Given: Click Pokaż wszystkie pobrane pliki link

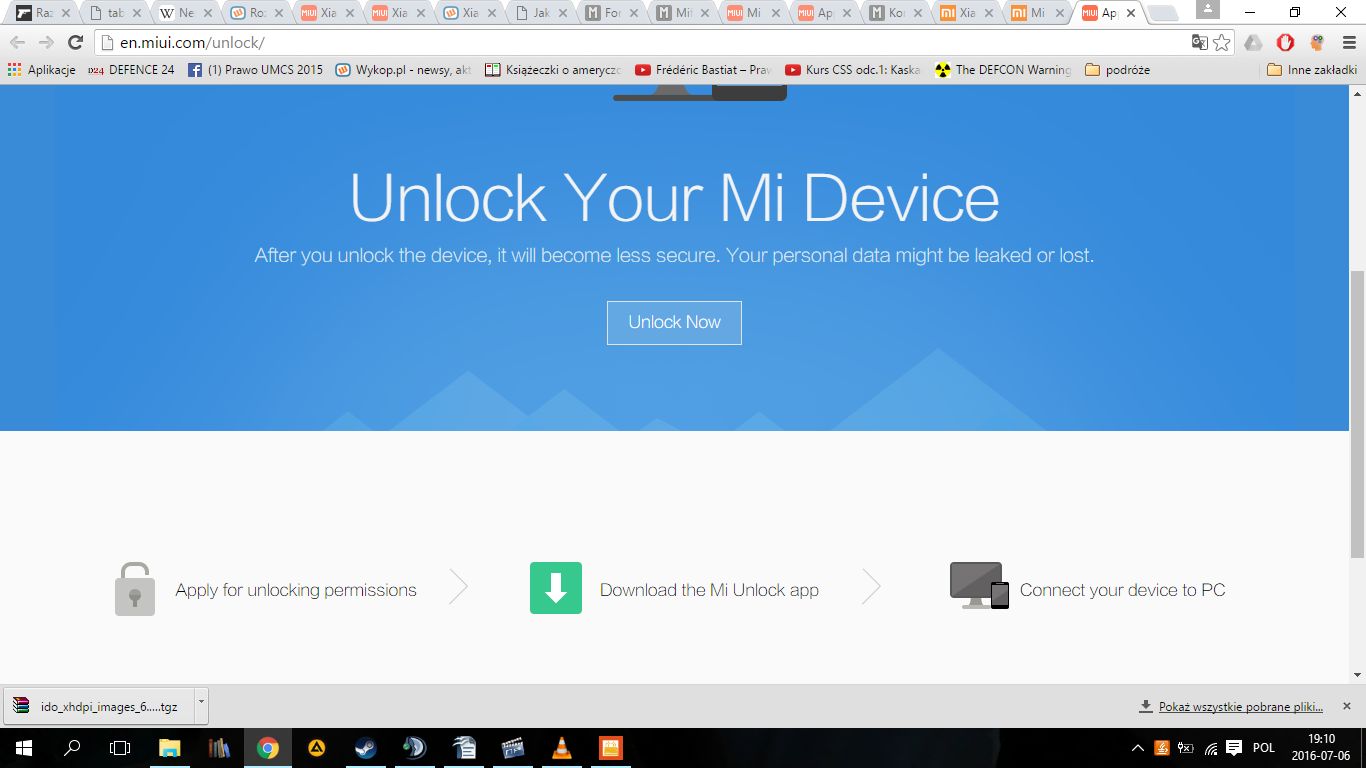Looking at the screenshot, I should (x=1240, y=707).
